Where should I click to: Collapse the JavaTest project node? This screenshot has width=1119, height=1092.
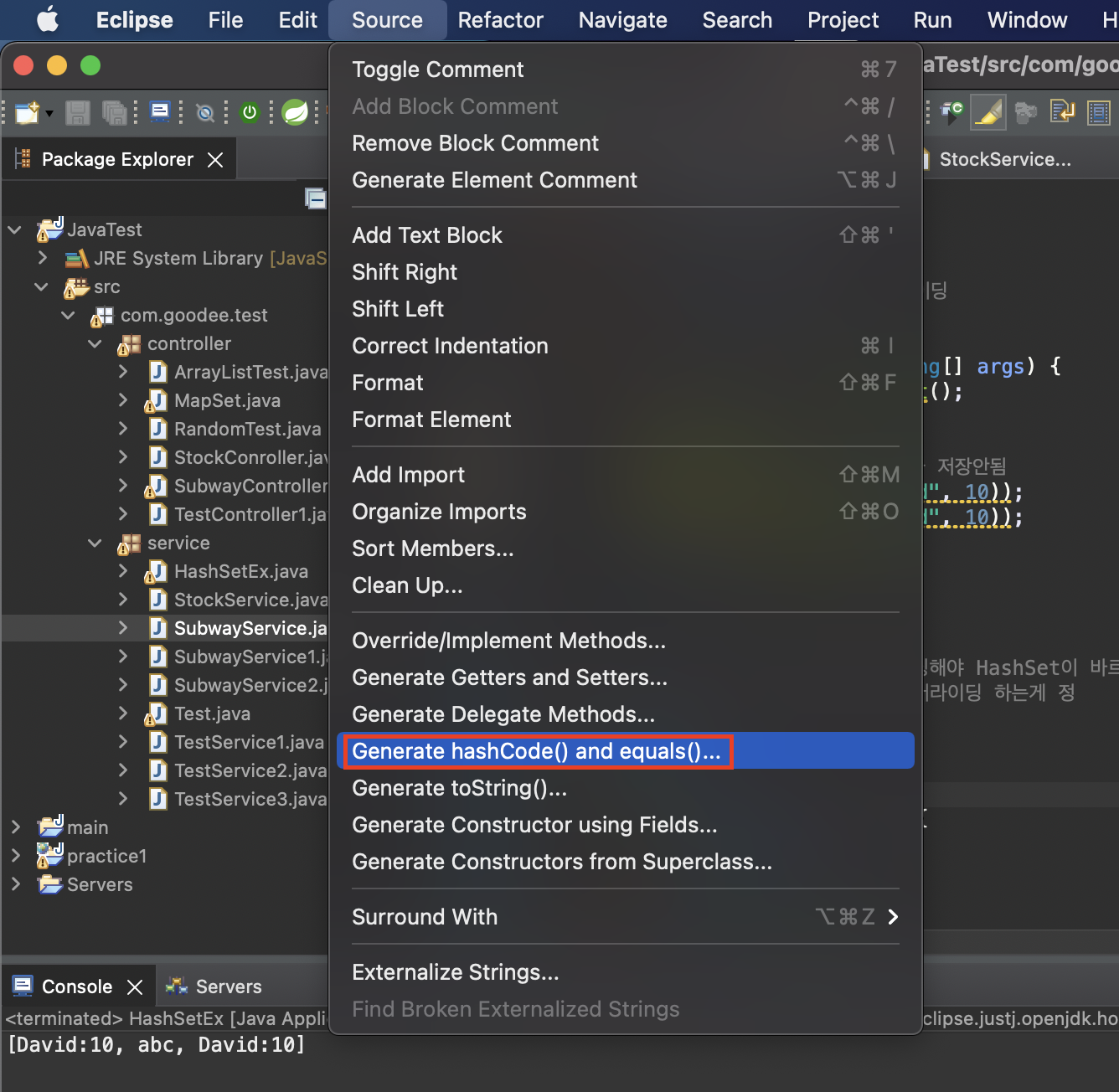tap(14, 229)
